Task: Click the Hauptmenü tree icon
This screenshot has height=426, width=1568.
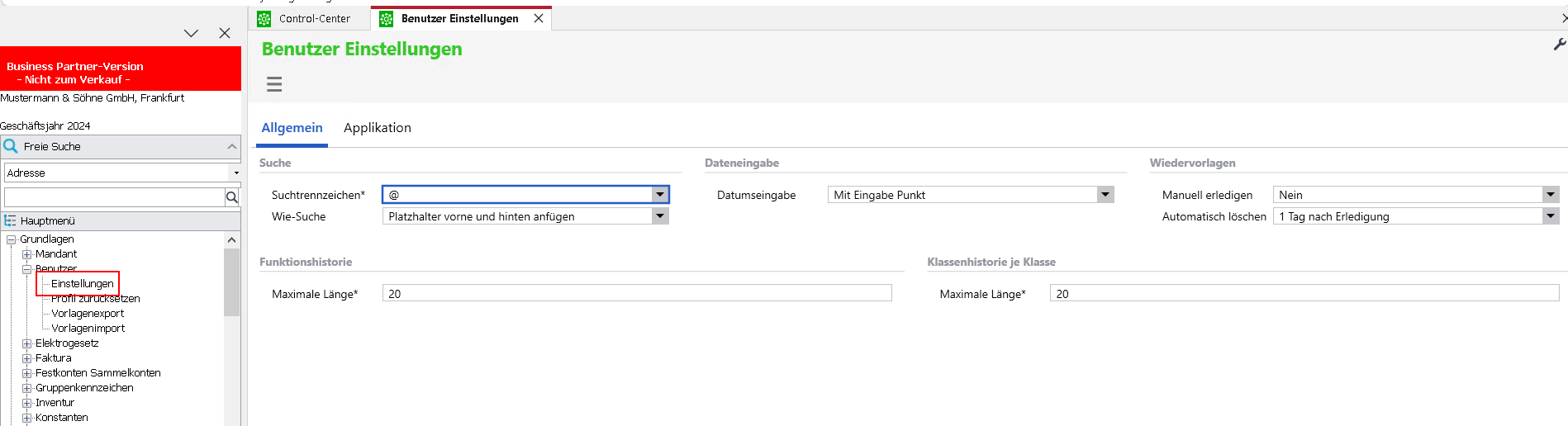Action: pos(10,221)
